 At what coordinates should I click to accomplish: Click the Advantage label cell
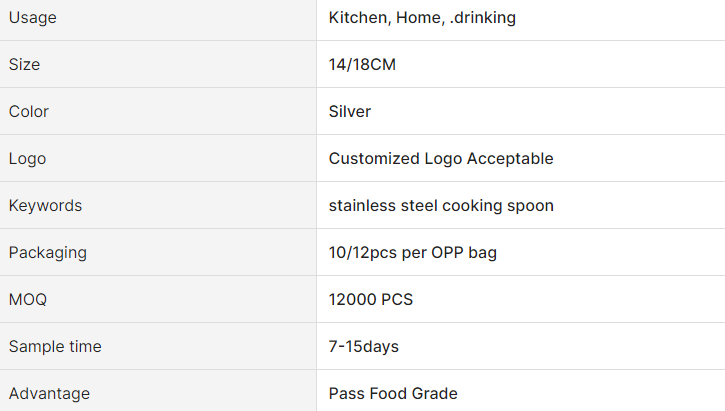[49, 394]
